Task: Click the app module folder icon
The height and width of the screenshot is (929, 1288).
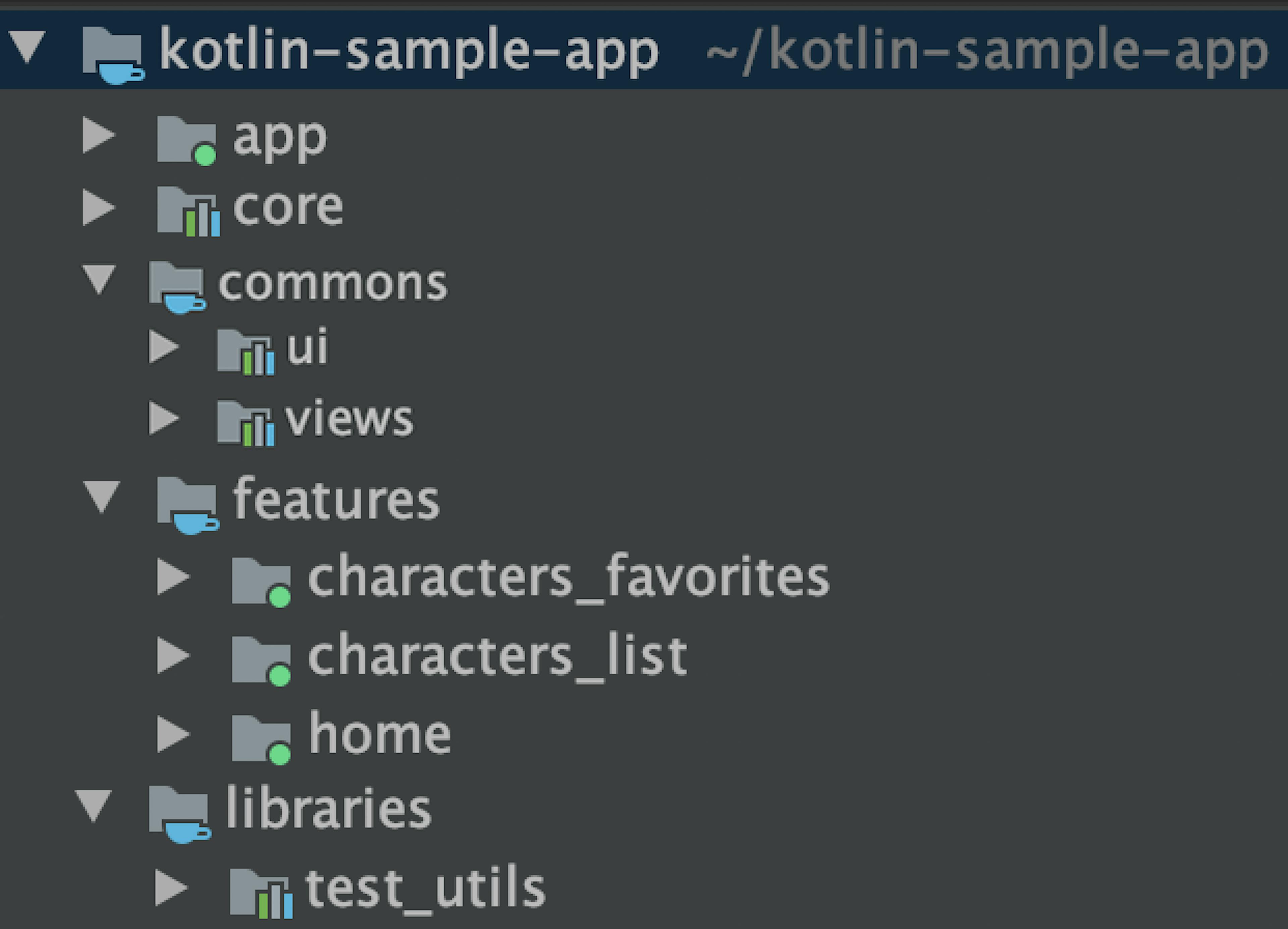Action: coord(187,141)
